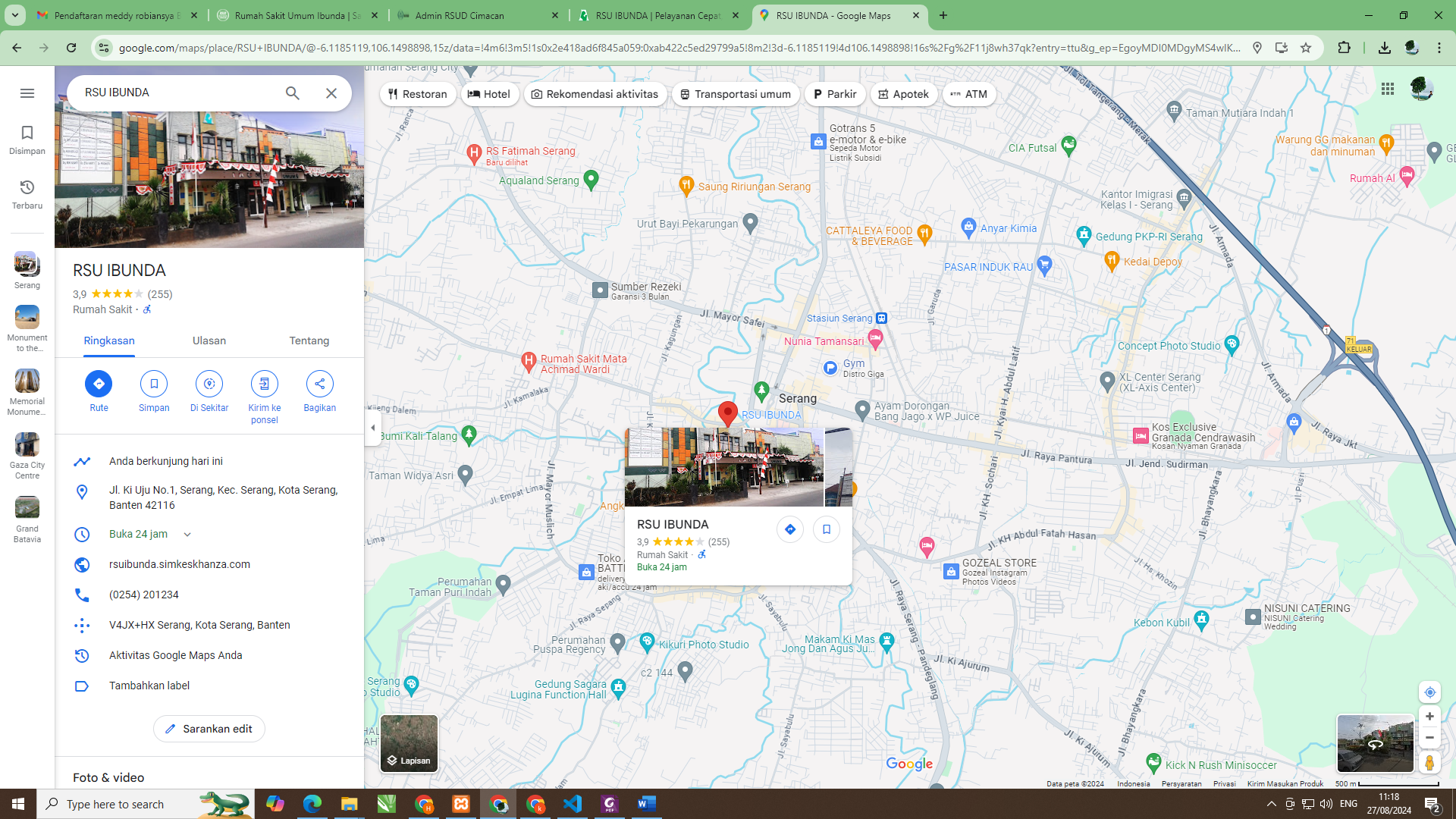
Task: Open Aktivitas Google Maps Anda
Action: (209, 655)
